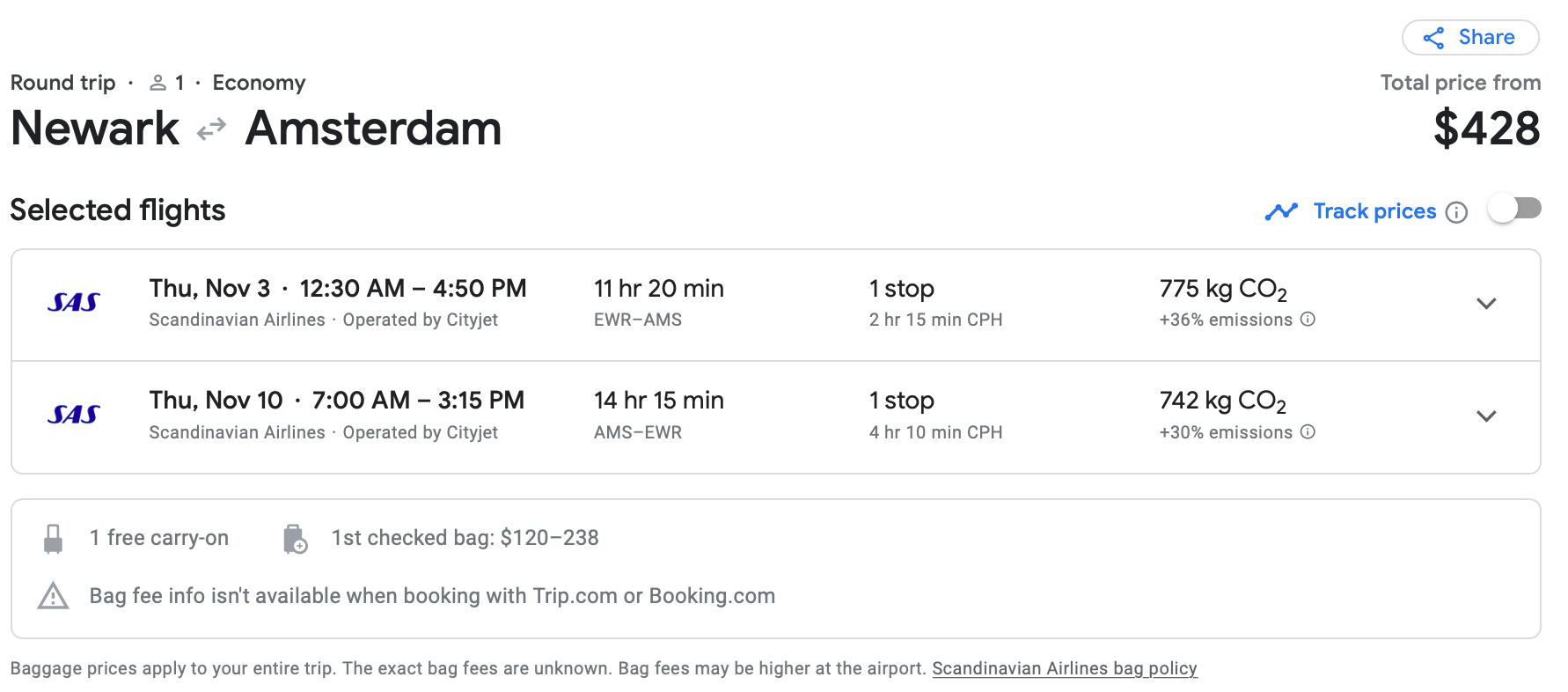
Task: Select the 14 hr 15 min AMS–EWR flight row
Action: 776,417
